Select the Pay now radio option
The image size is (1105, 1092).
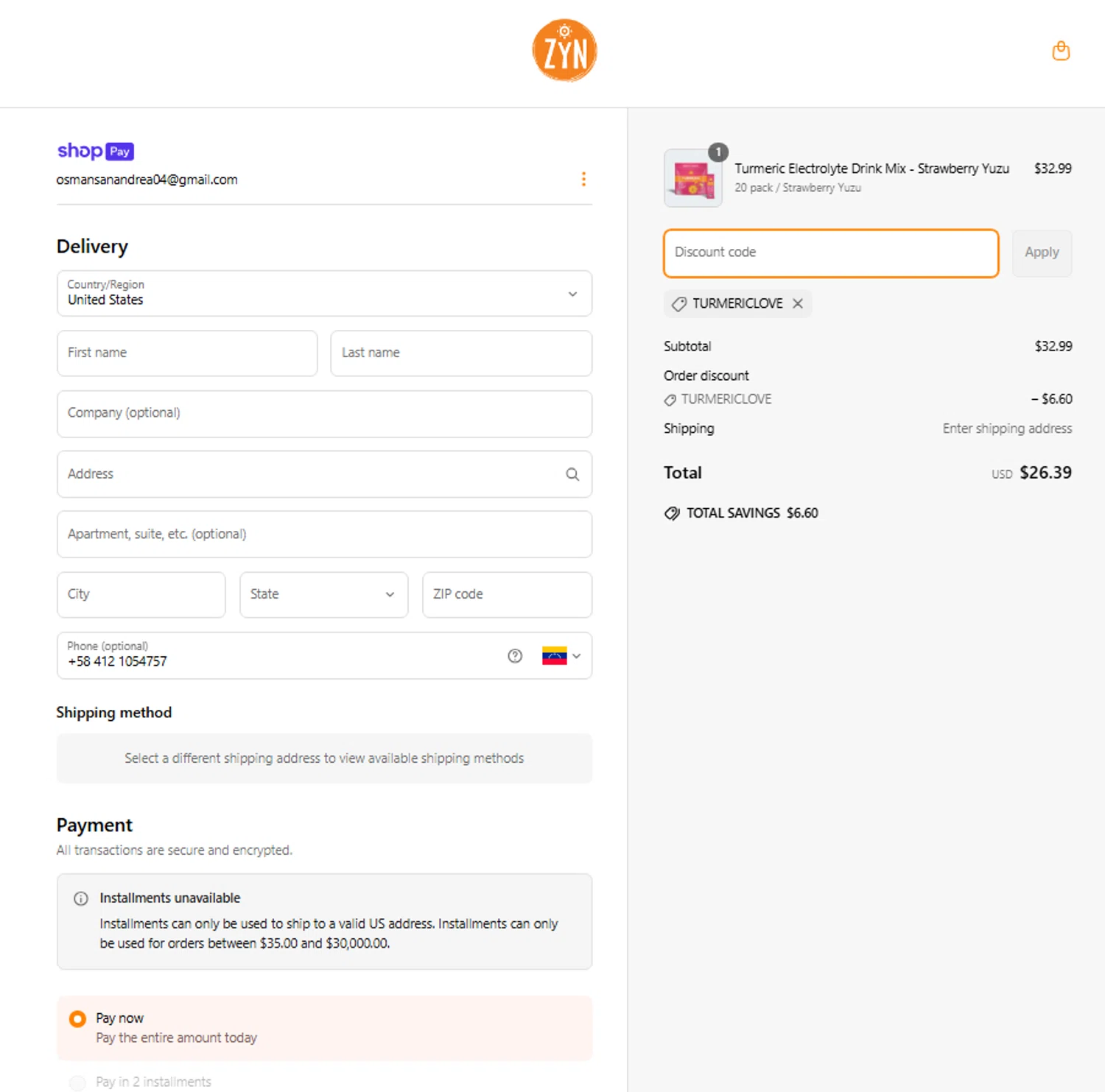(77, 1019)
